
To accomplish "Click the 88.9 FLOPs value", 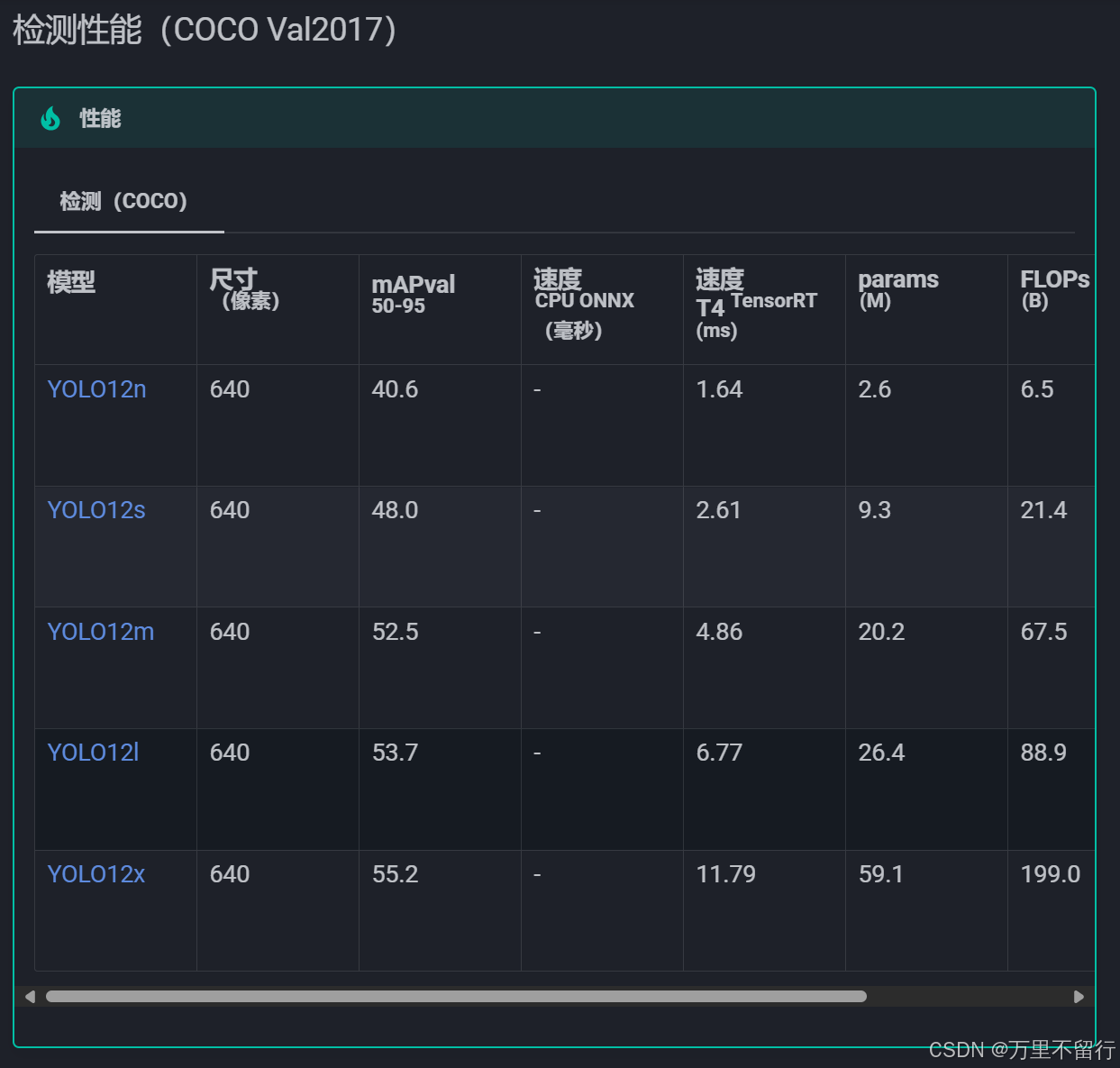I will point(1043,753).
